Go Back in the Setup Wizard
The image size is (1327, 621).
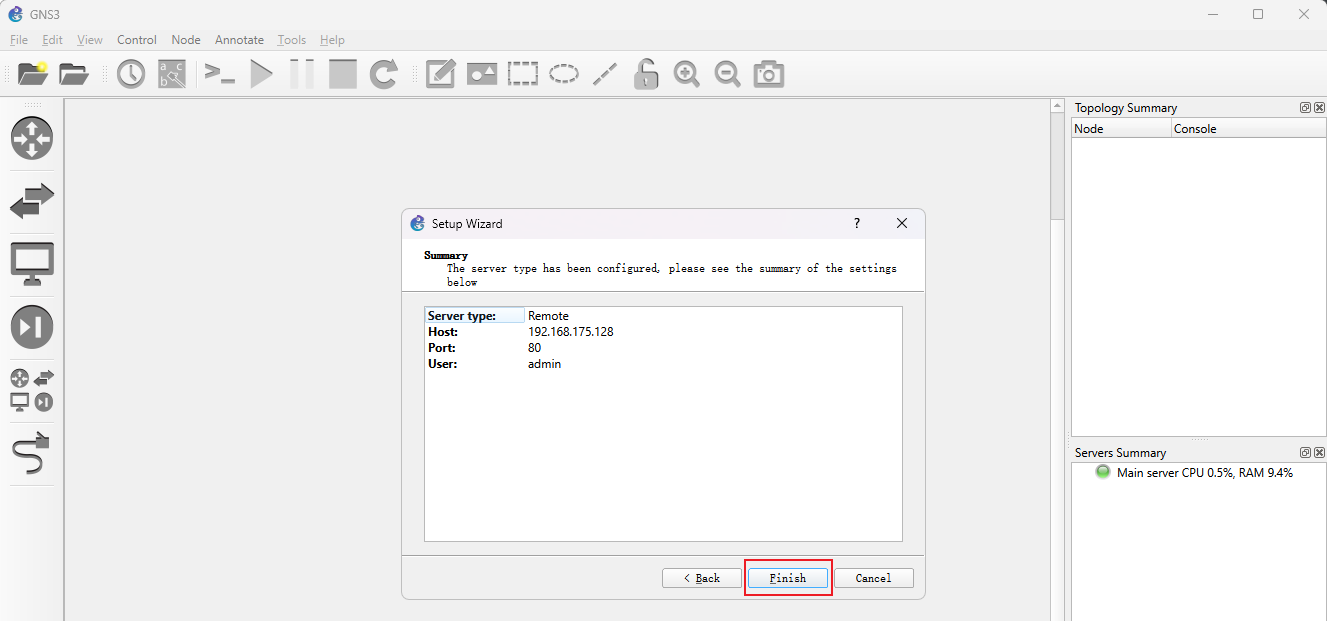(701, 578)
